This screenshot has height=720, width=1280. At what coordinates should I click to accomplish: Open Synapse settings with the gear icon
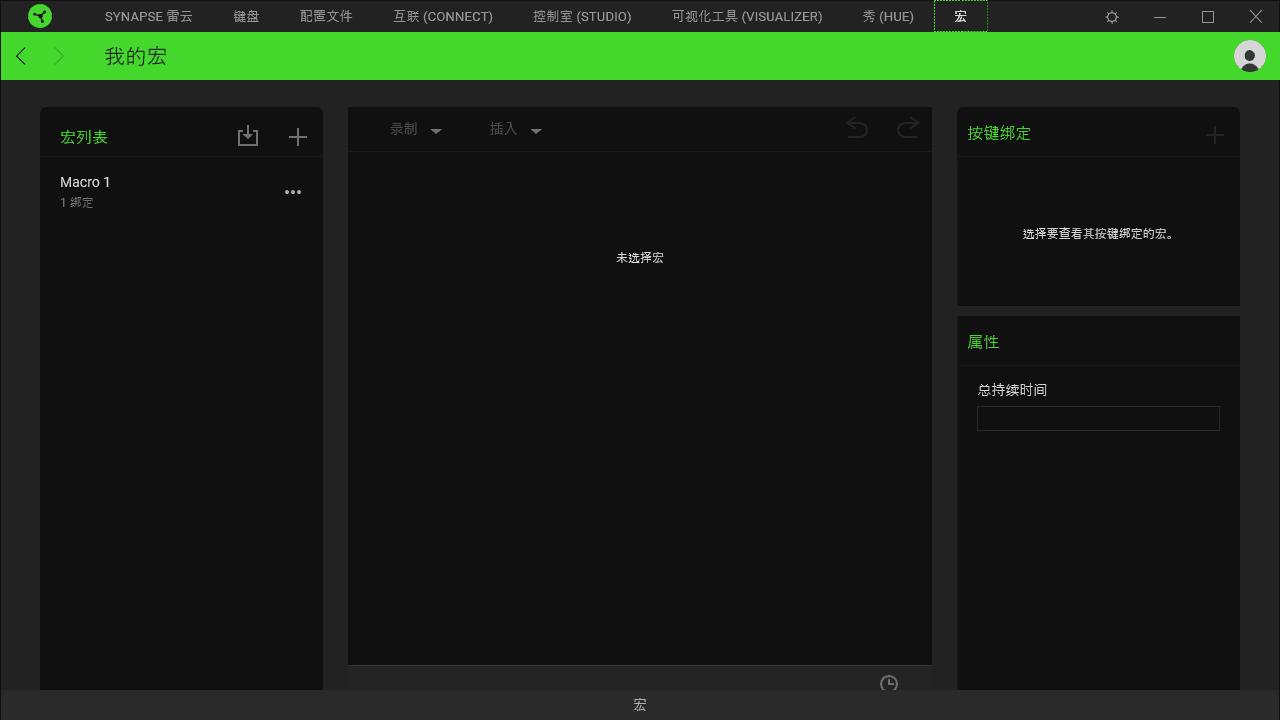[x=1111, y=16]
